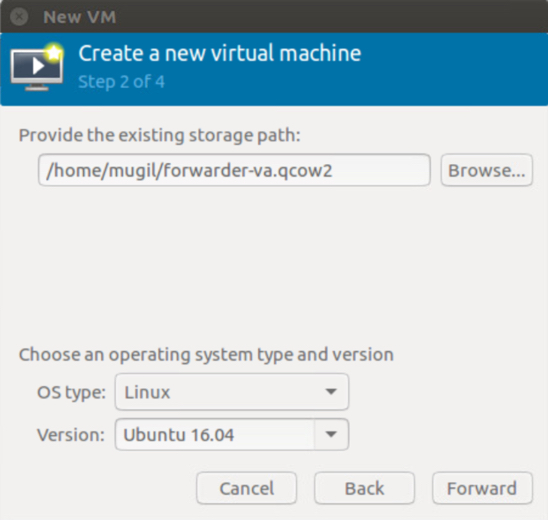
Task: Click the Version: label
Action: [x=71, y=435]
